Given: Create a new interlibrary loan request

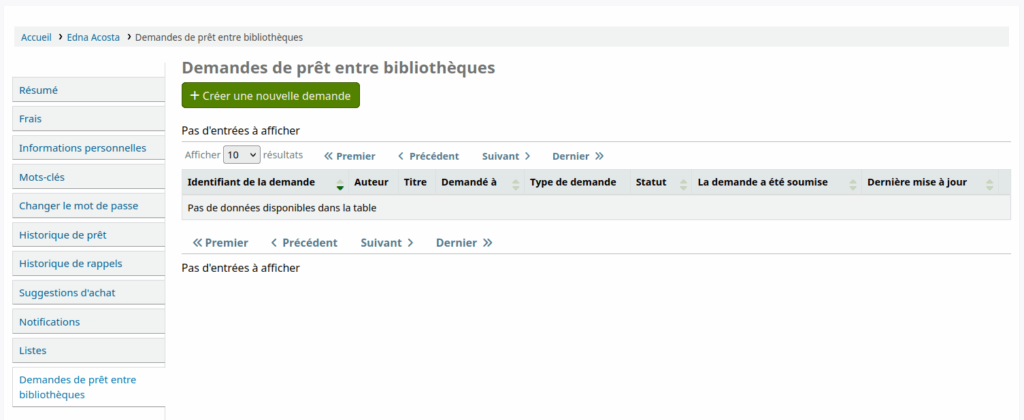Looking at the screenshot, I should [270, 96].
